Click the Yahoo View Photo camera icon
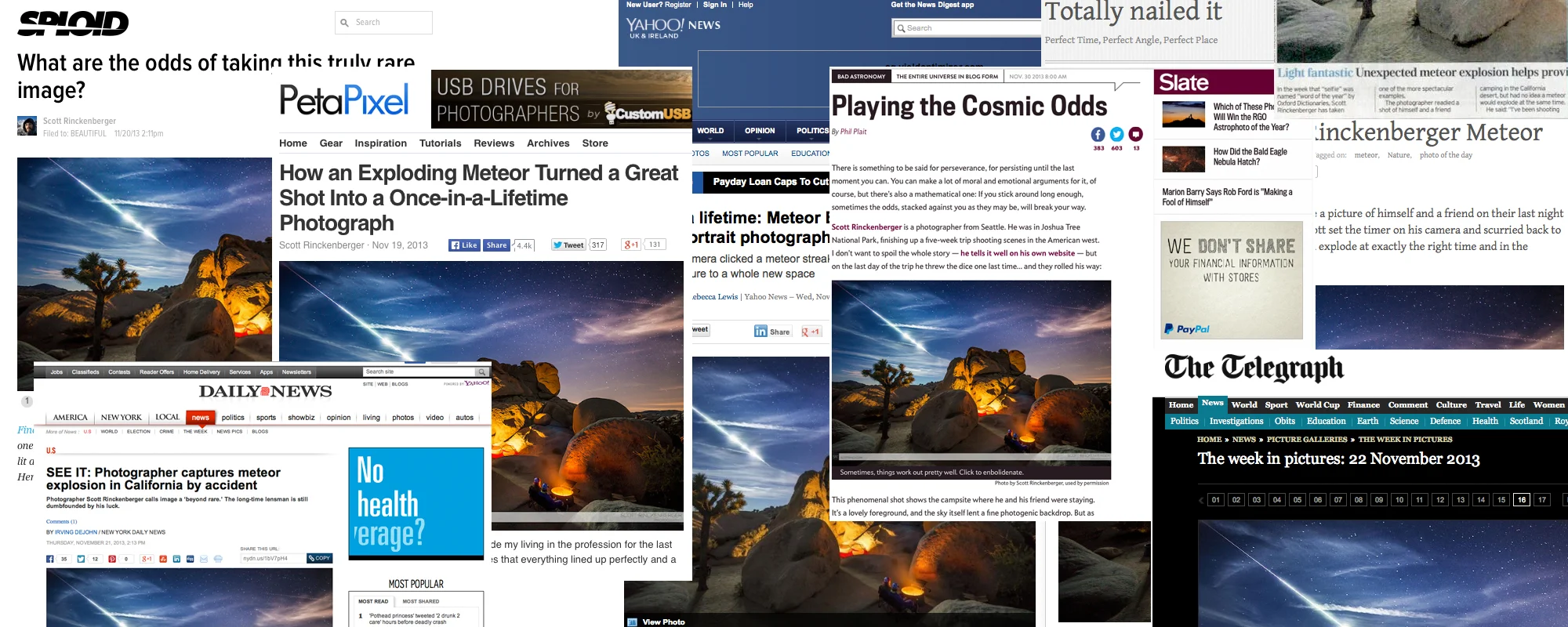Screen dimensions: 1568x627 pos(632,622)
